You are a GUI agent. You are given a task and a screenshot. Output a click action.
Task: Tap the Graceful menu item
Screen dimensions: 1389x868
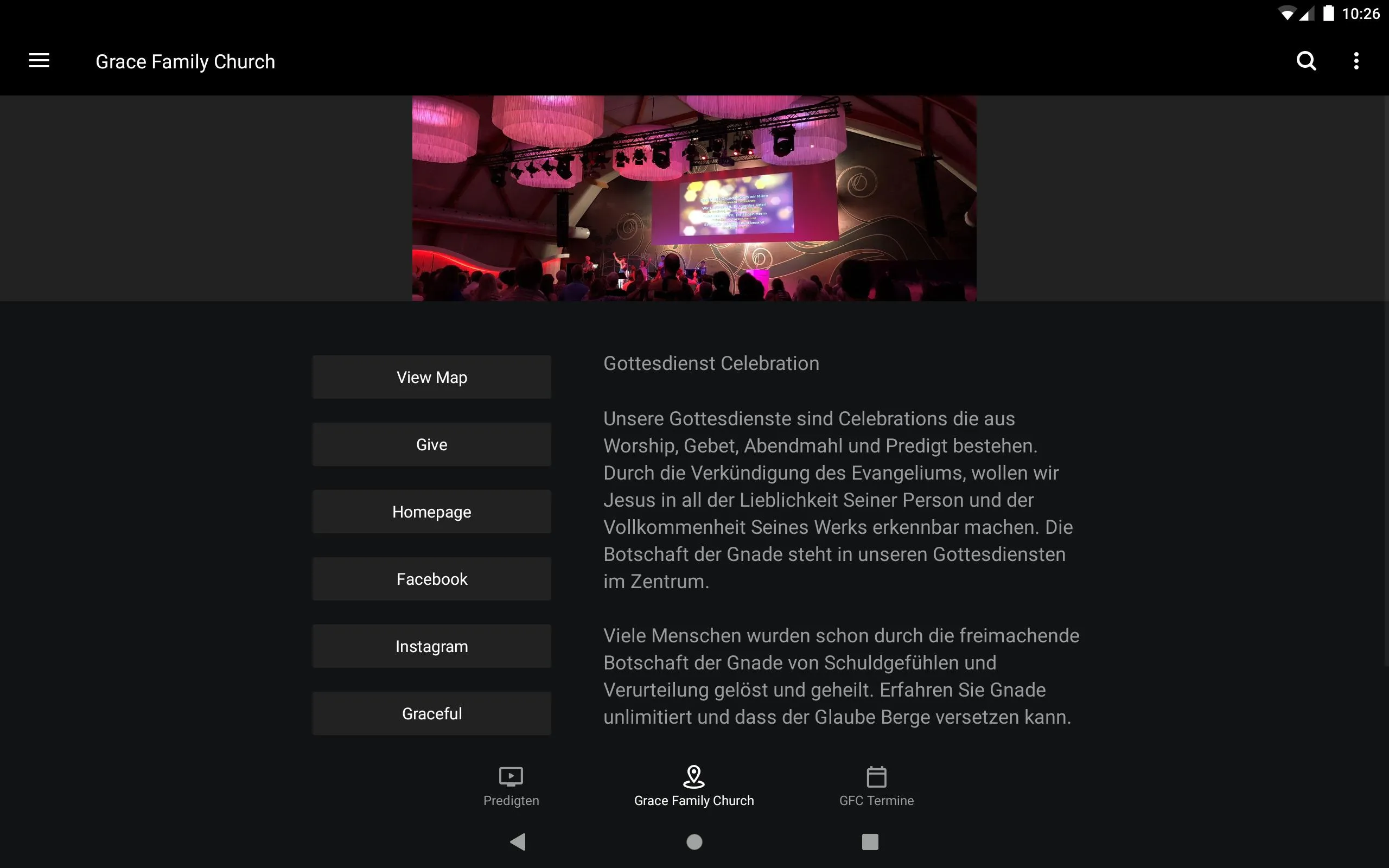[432, 713]
